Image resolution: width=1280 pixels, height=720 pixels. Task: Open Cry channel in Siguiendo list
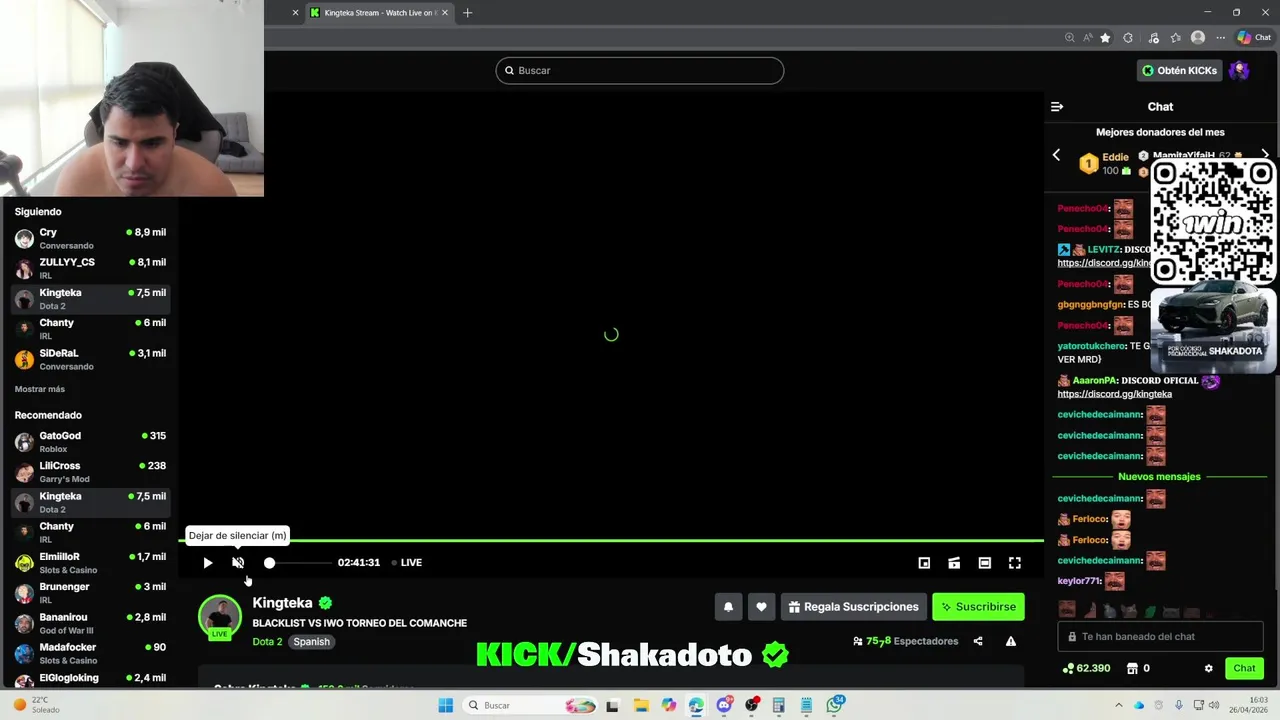90,238
